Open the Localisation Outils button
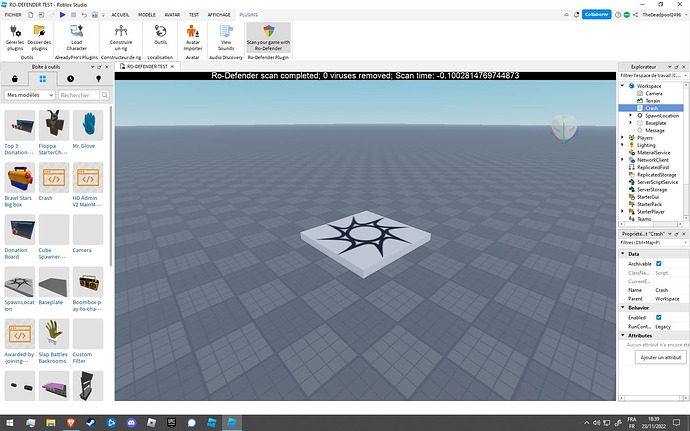690x431 pixels. tap(160, 35)
